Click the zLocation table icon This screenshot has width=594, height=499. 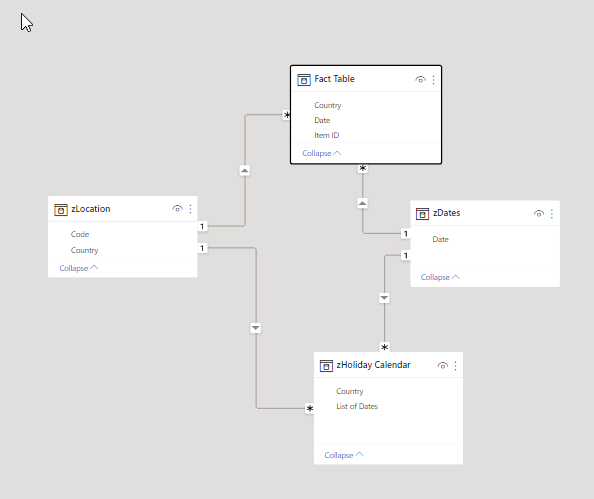61,210
